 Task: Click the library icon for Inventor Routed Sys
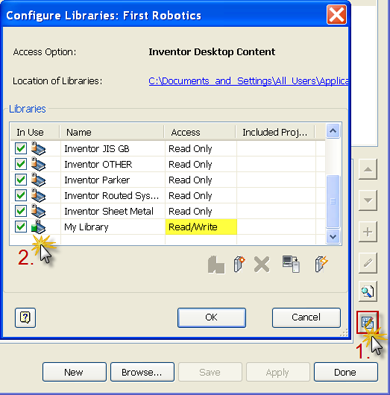pyautogui.click(x=38, y=195)
